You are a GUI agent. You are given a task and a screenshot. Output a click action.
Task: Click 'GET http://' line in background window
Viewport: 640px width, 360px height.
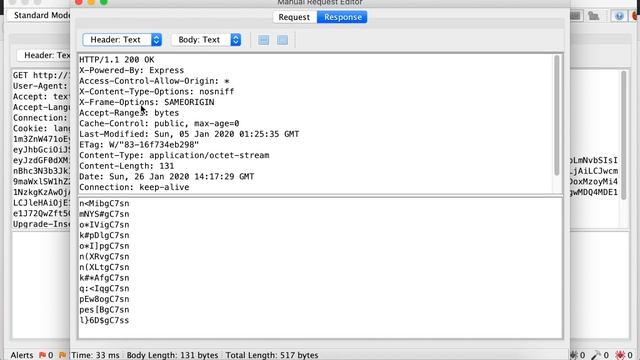tap(41, 75)
